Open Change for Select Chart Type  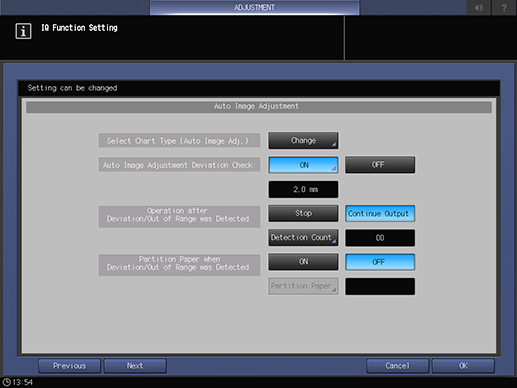click(303, 141)
